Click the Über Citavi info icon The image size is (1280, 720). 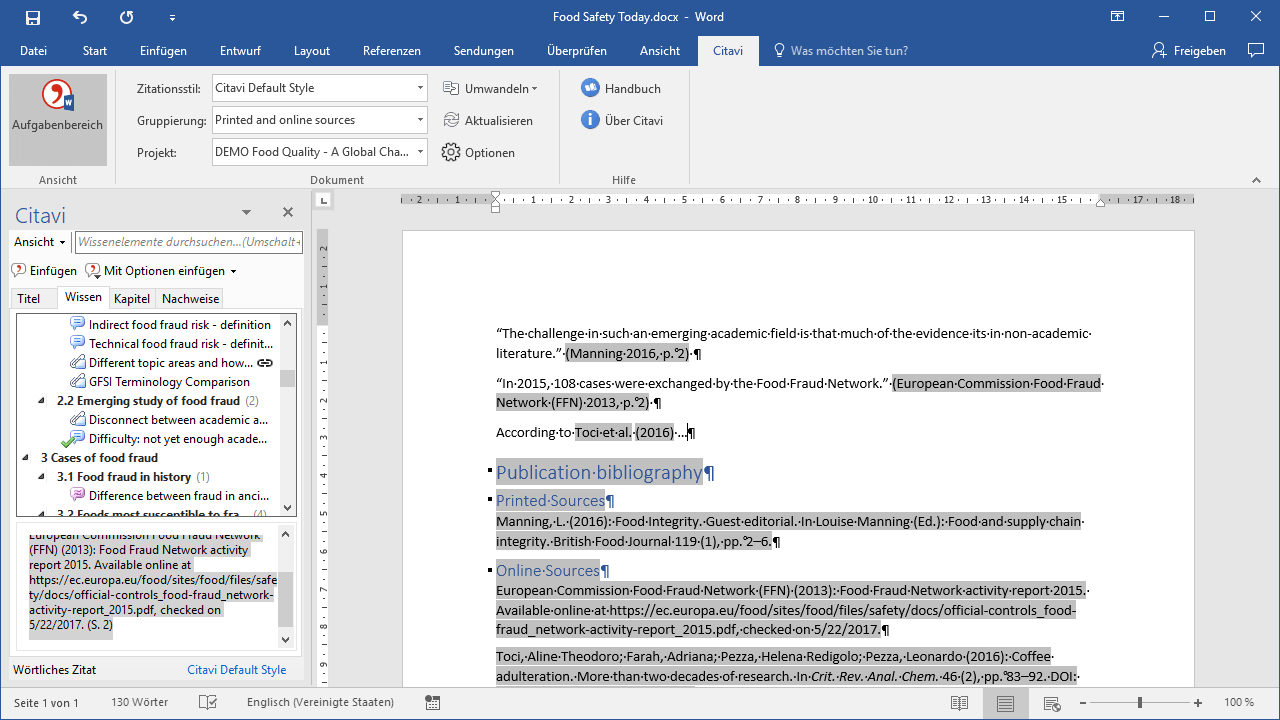(x=590, y=120)
